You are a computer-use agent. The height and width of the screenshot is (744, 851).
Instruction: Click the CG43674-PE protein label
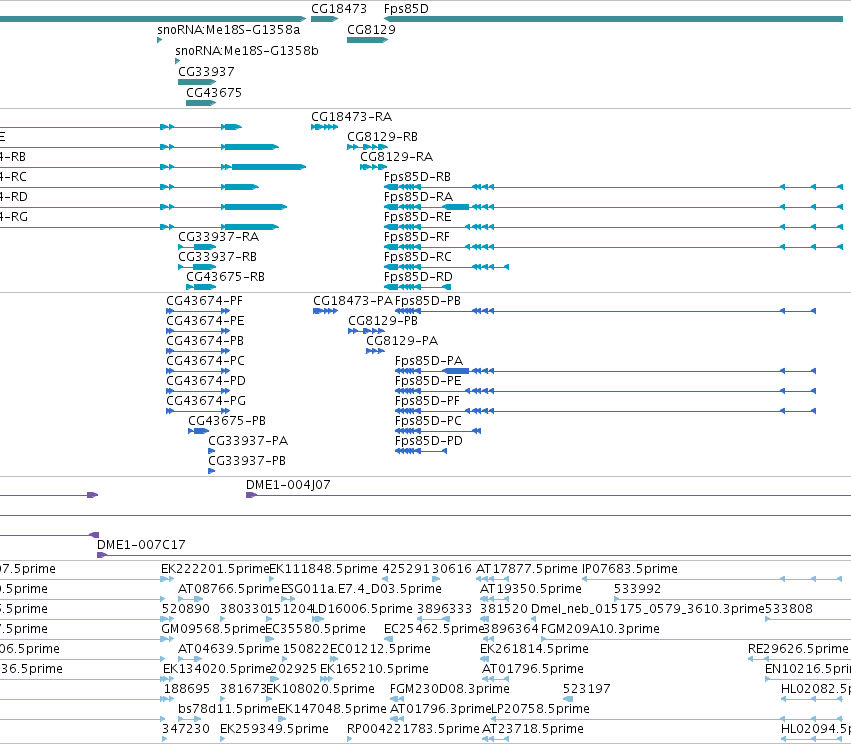pos(205,321)
